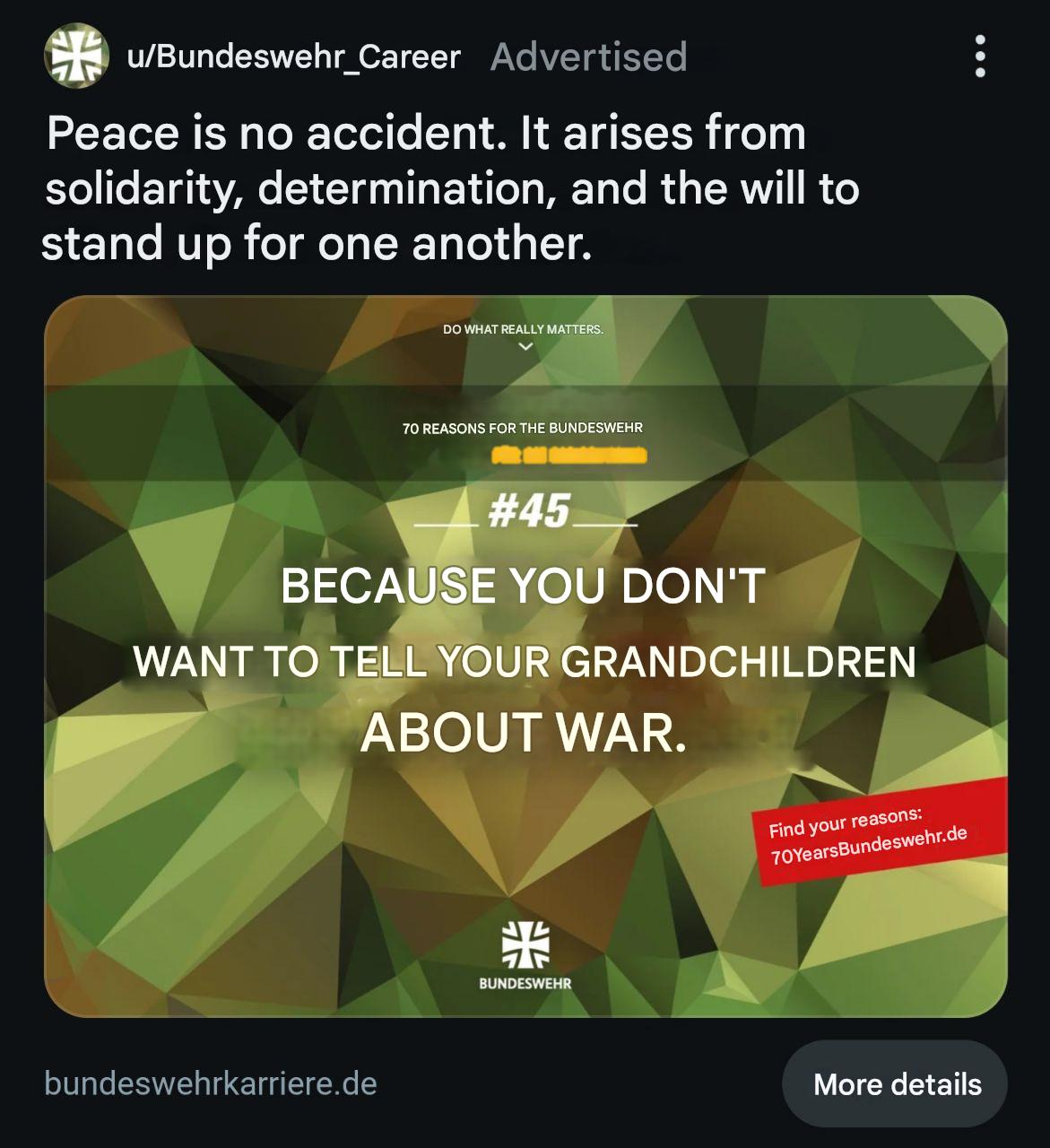Open the camouflage ad image

click(x=525, y=657)
